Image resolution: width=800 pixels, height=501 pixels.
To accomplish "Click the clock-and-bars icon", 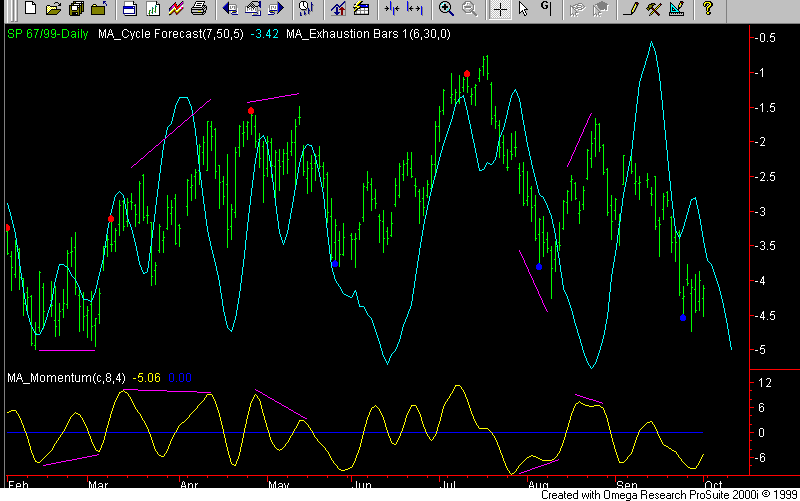I will pos(306,8).
